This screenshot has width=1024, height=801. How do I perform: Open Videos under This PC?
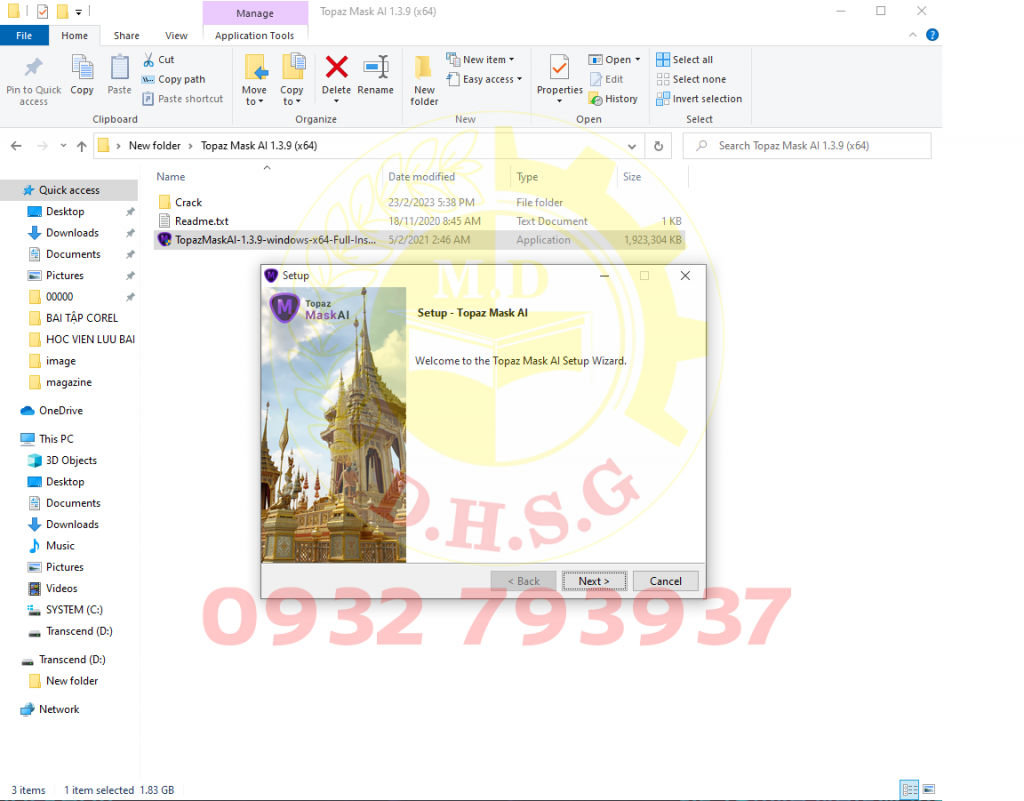61,588
